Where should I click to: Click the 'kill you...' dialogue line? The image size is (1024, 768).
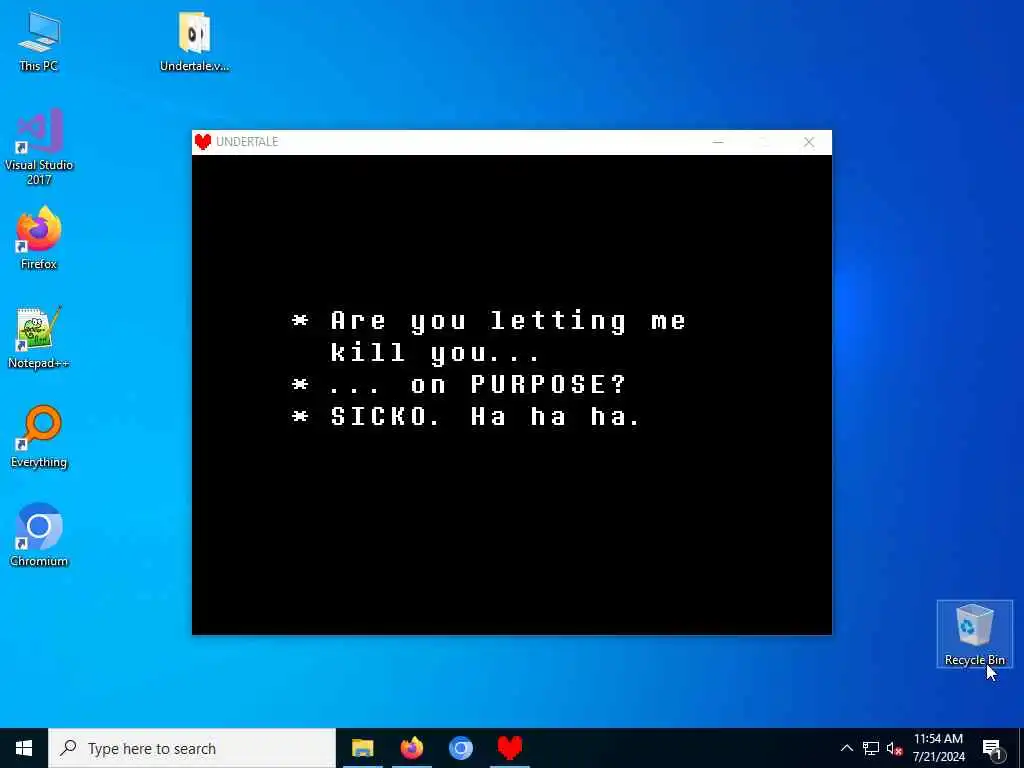tap(436, 353)
